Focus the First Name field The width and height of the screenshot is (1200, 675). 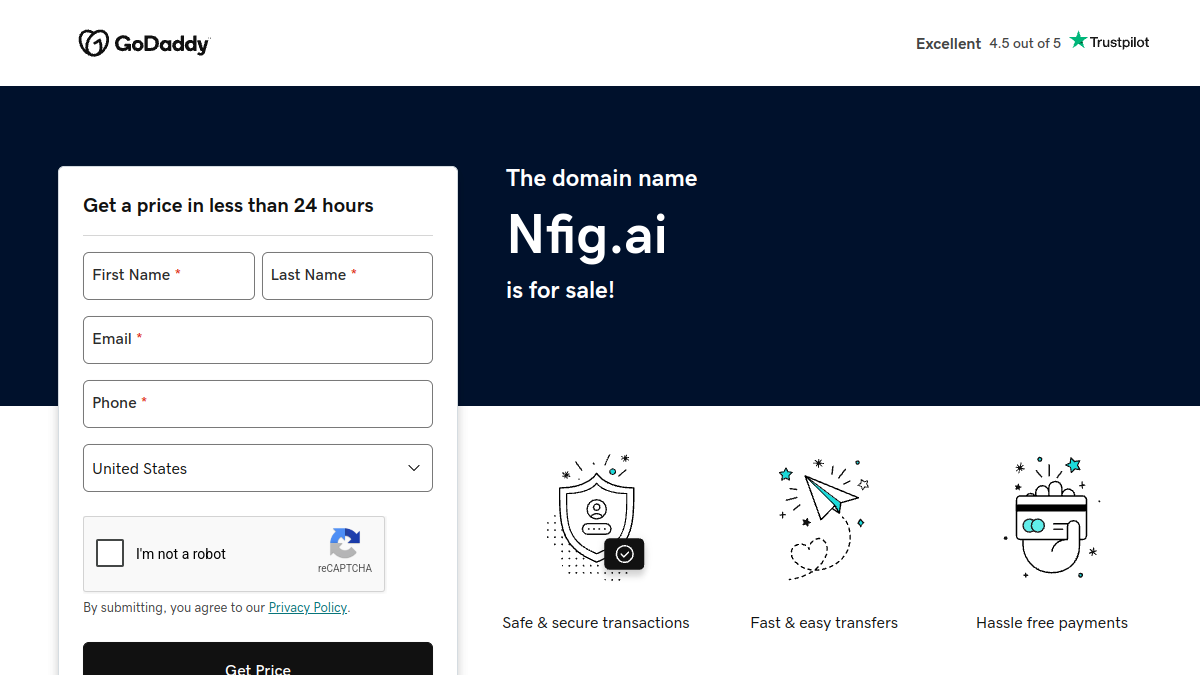coord(169,276)
